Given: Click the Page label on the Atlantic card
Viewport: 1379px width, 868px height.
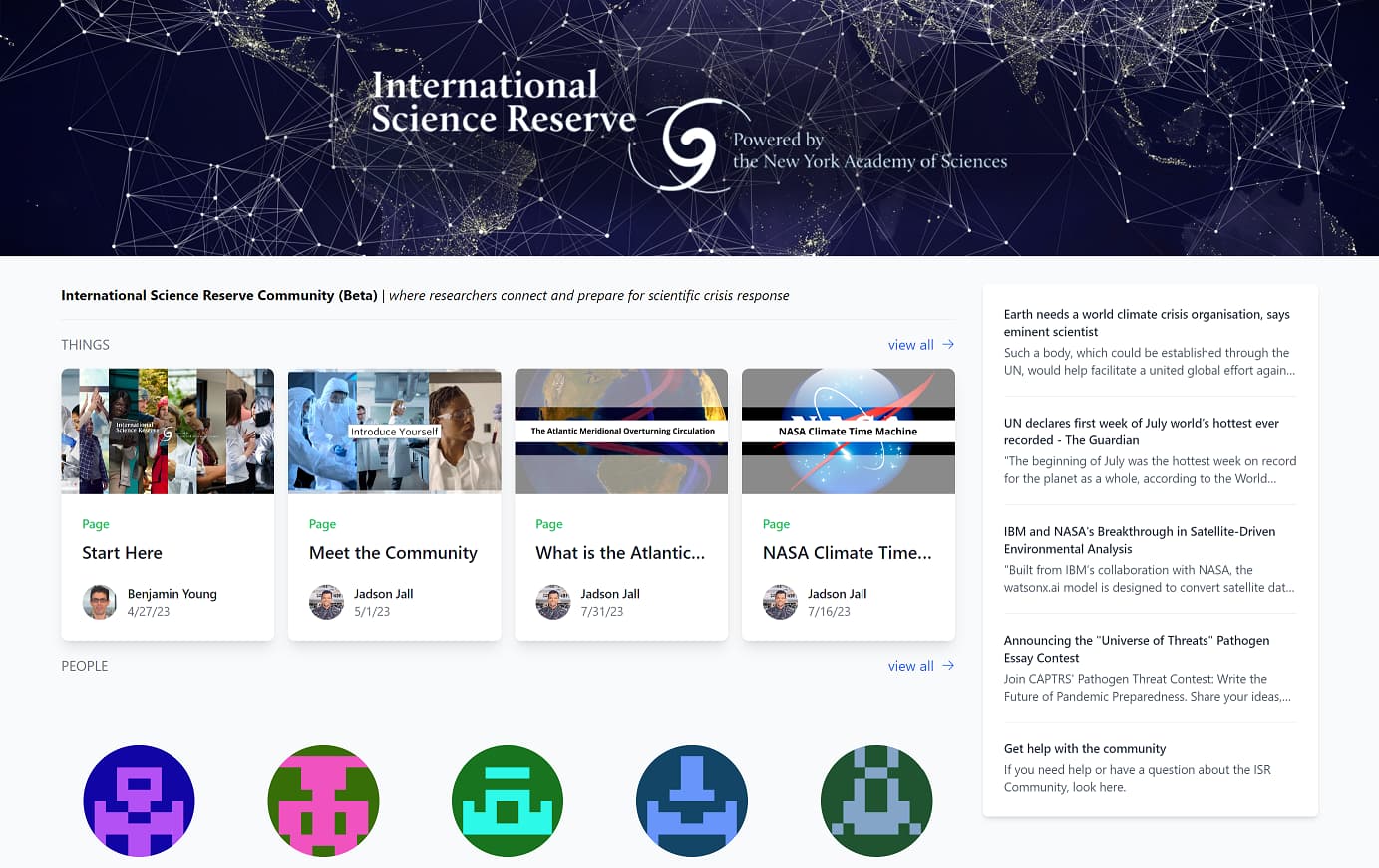Looking at the screenshot, I should [x=549, y=524].
